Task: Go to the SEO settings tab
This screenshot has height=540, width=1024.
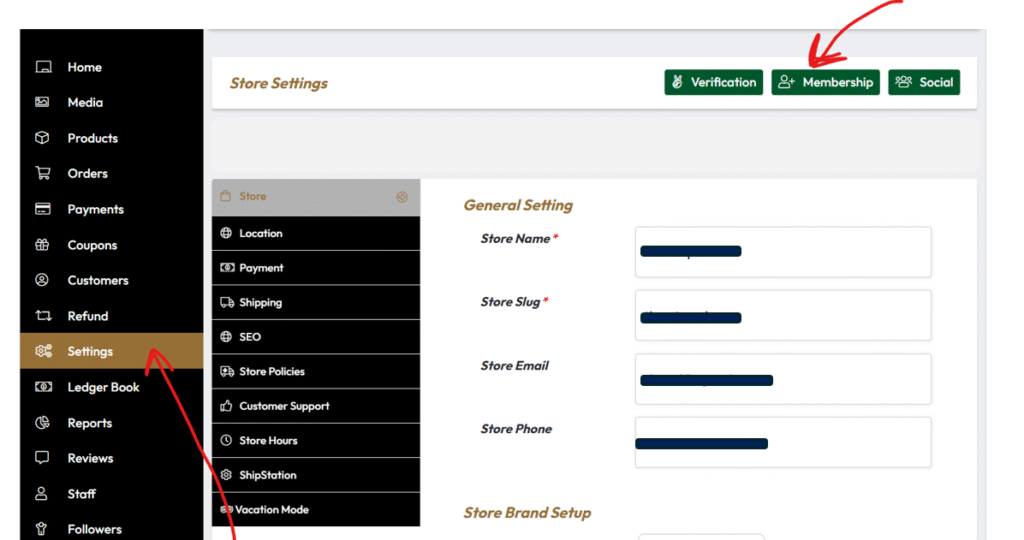Action: (x=315, y=337)
